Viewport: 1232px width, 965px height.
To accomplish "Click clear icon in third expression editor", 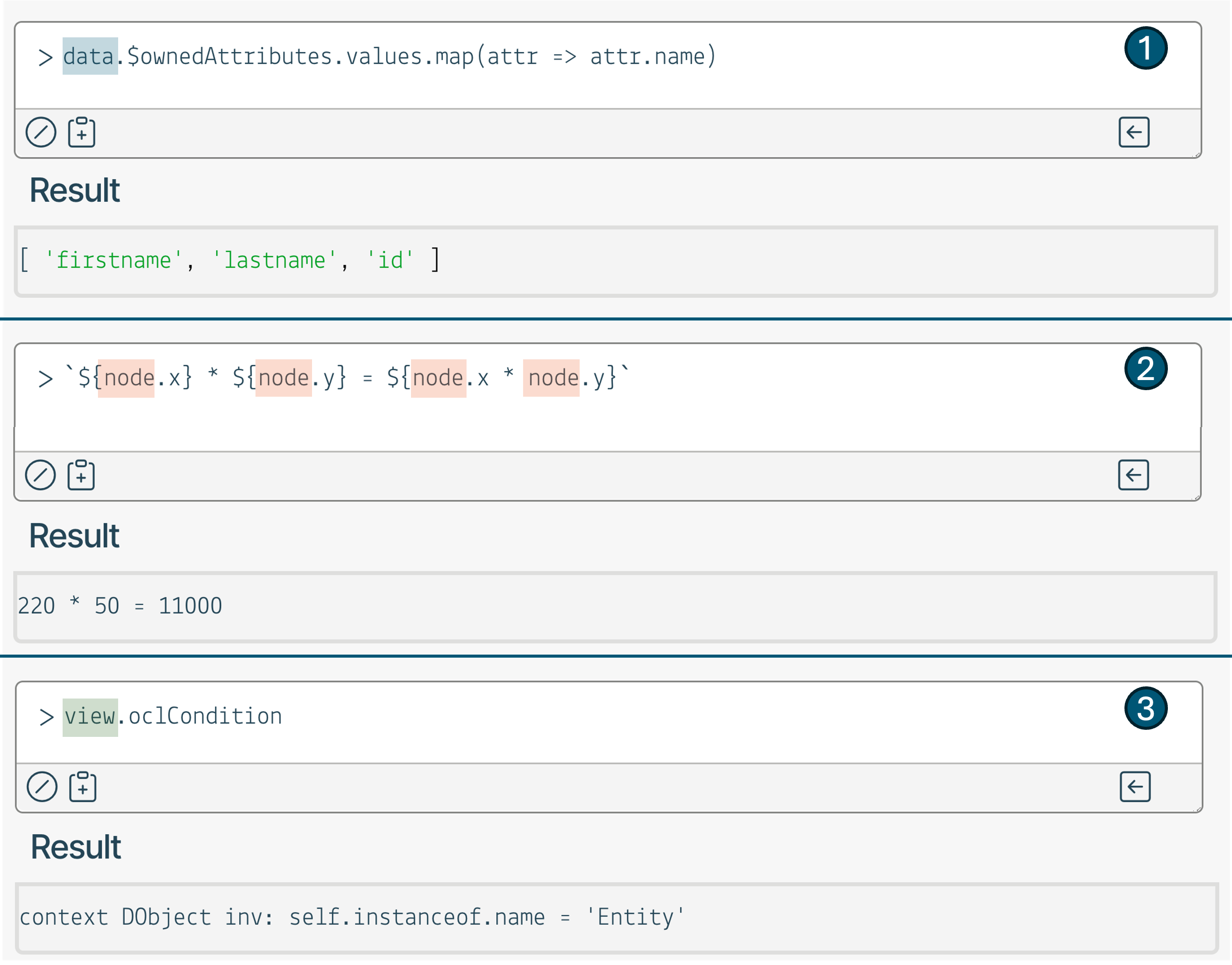I will click(x=42, y=786).
